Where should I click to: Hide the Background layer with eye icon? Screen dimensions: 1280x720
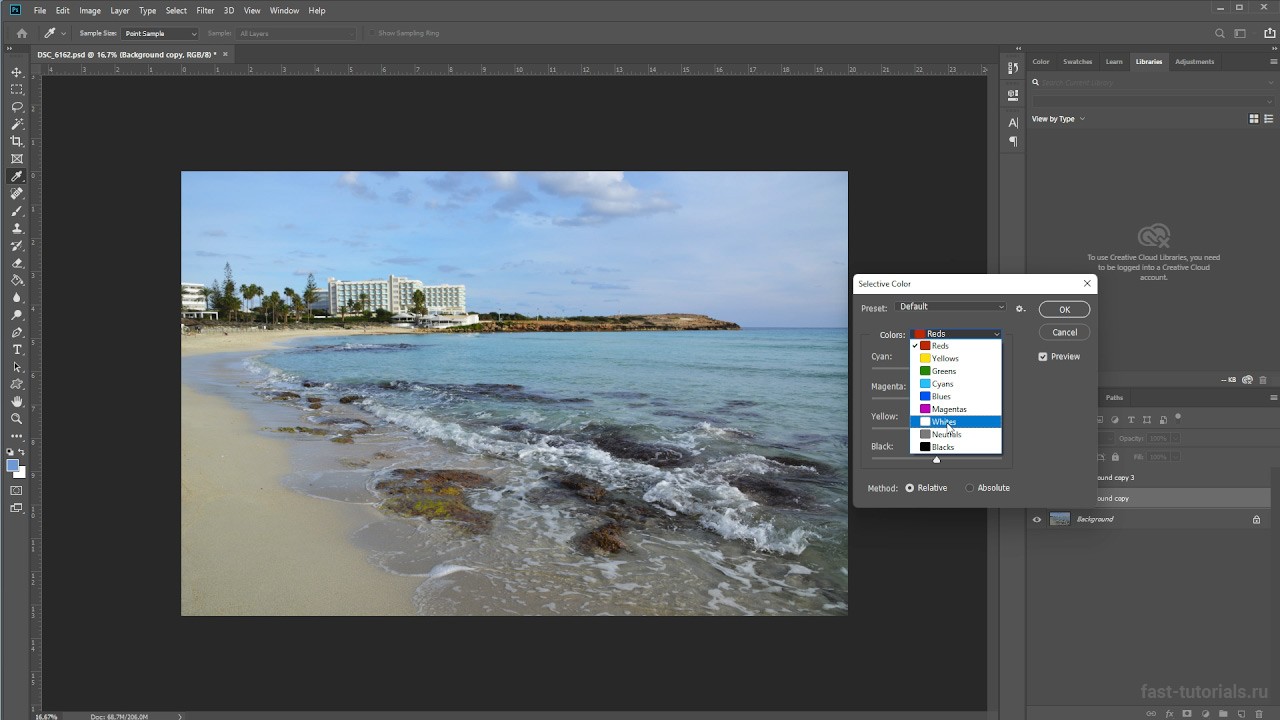1037,519
